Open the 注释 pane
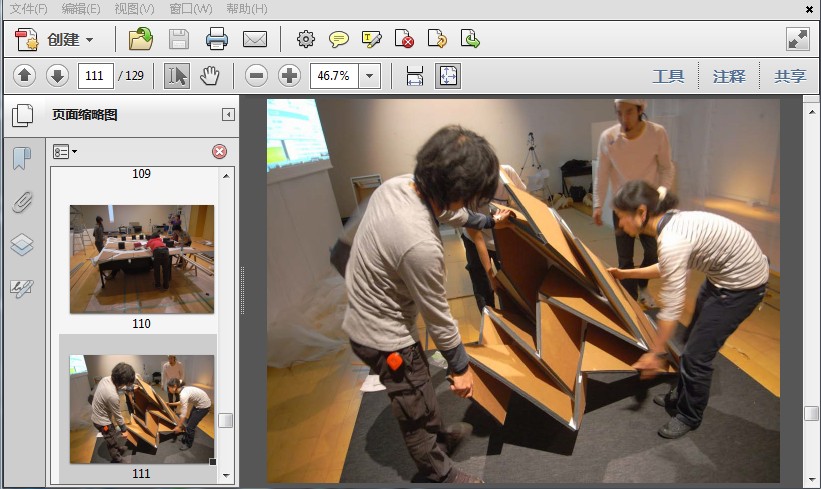This screenshot has width=821, height=489. 729,76
